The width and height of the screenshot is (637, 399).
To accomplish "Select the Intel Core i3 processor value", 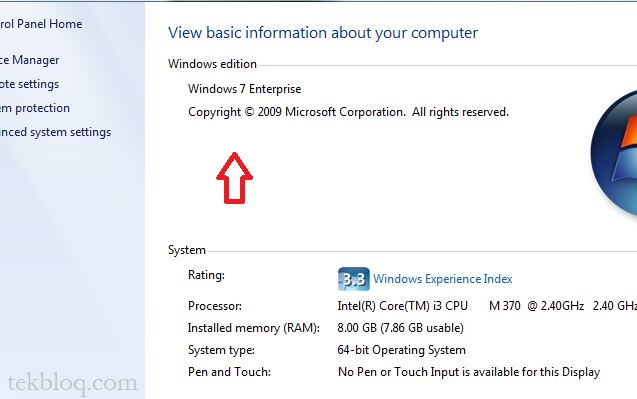I will (x=487, y=306).
